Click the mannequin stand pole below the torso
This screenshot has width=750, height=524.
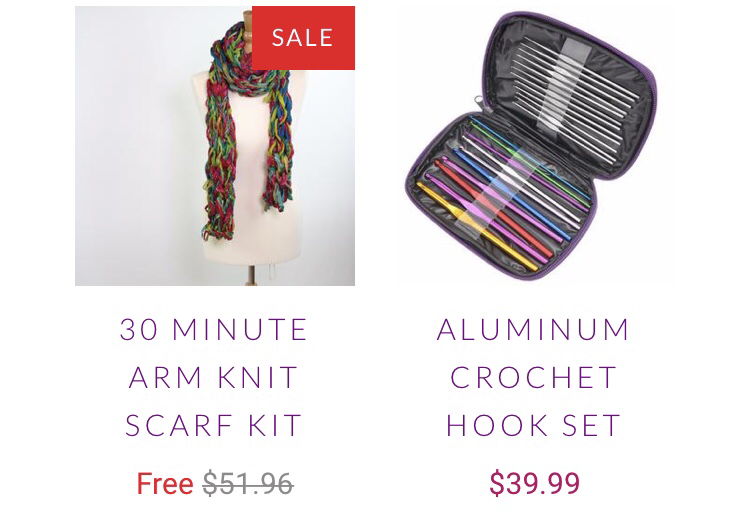coord(251,274)
